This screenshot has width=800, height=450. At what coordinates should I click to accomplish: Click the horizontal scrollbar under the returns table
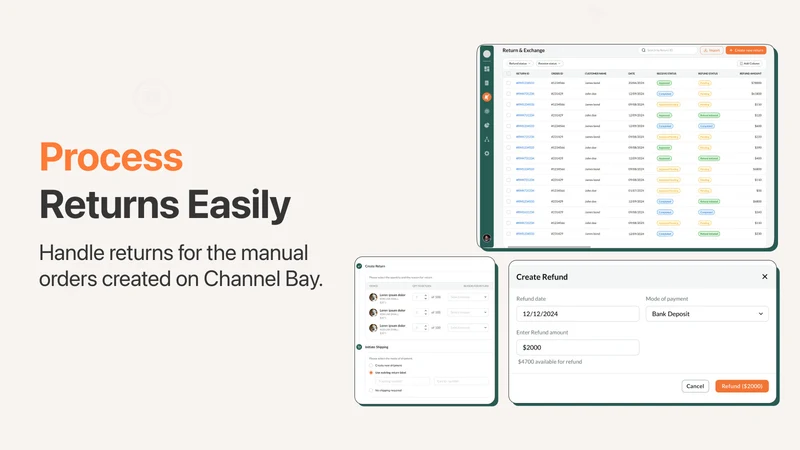coord(549,247)
